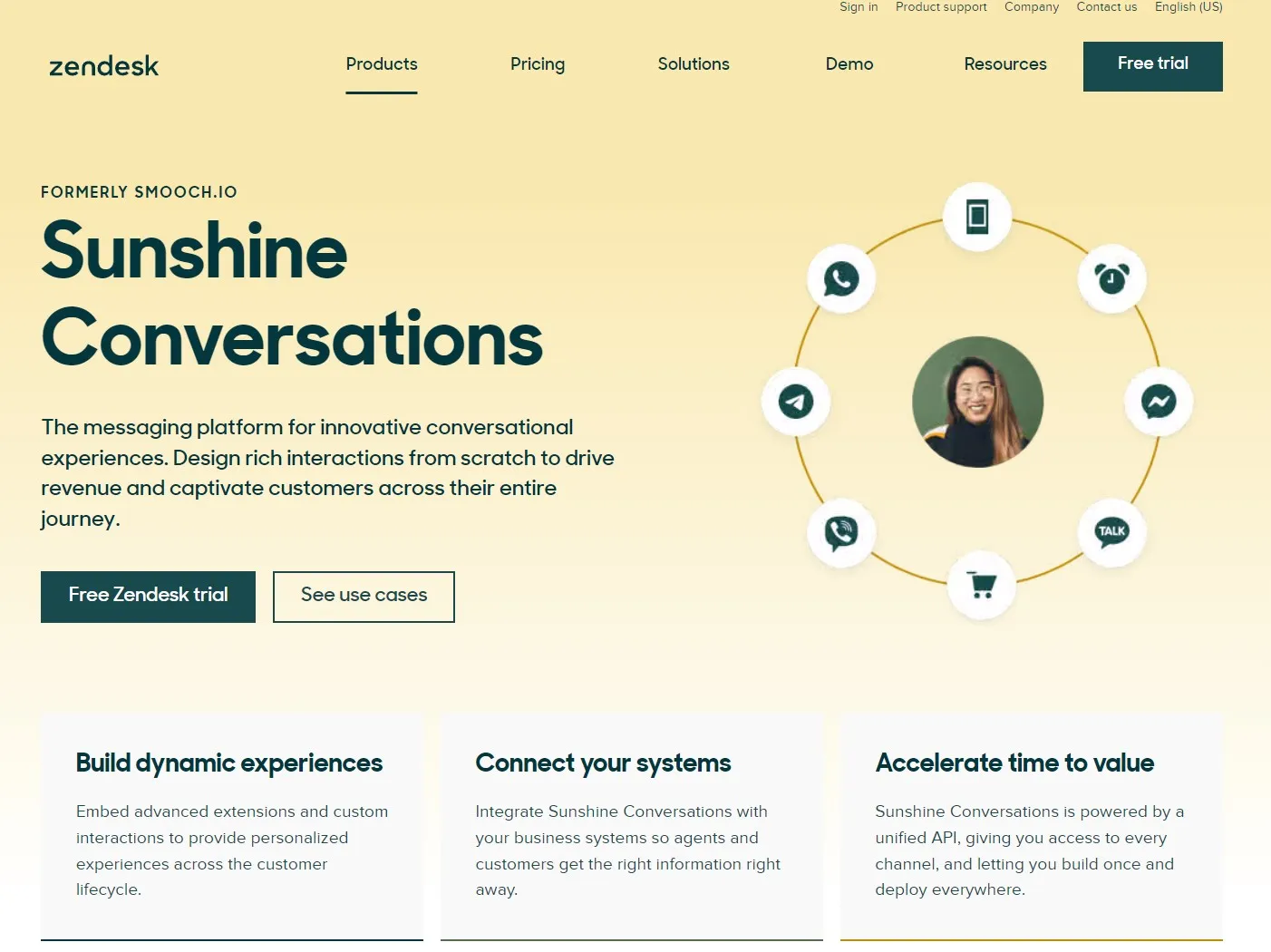Select the mobile phone icon in circle

pyautogui.click(x=977, y=217)
